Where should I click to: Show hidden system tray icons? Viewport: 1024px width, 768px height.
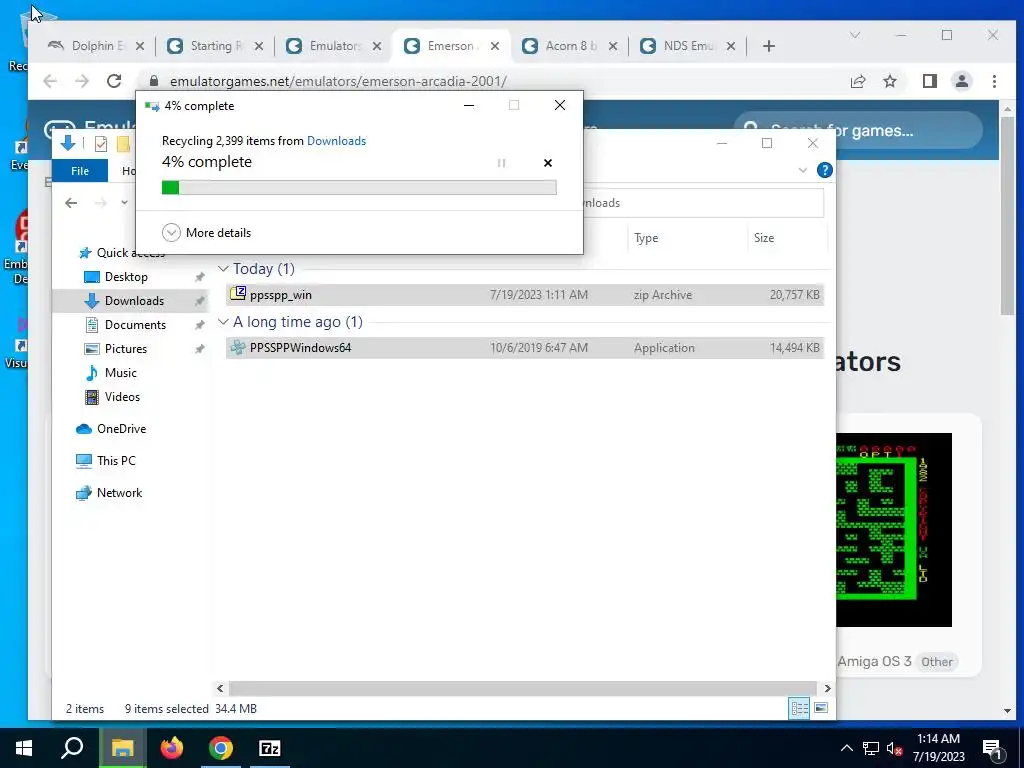(x=846, y=748)
